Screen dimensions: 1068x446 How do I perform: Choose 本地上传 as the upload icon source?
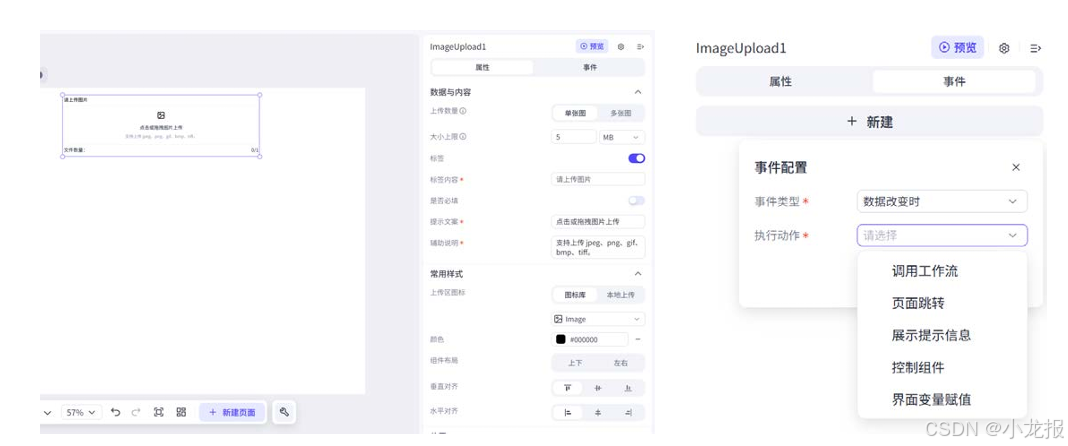[x=621, y=295]
